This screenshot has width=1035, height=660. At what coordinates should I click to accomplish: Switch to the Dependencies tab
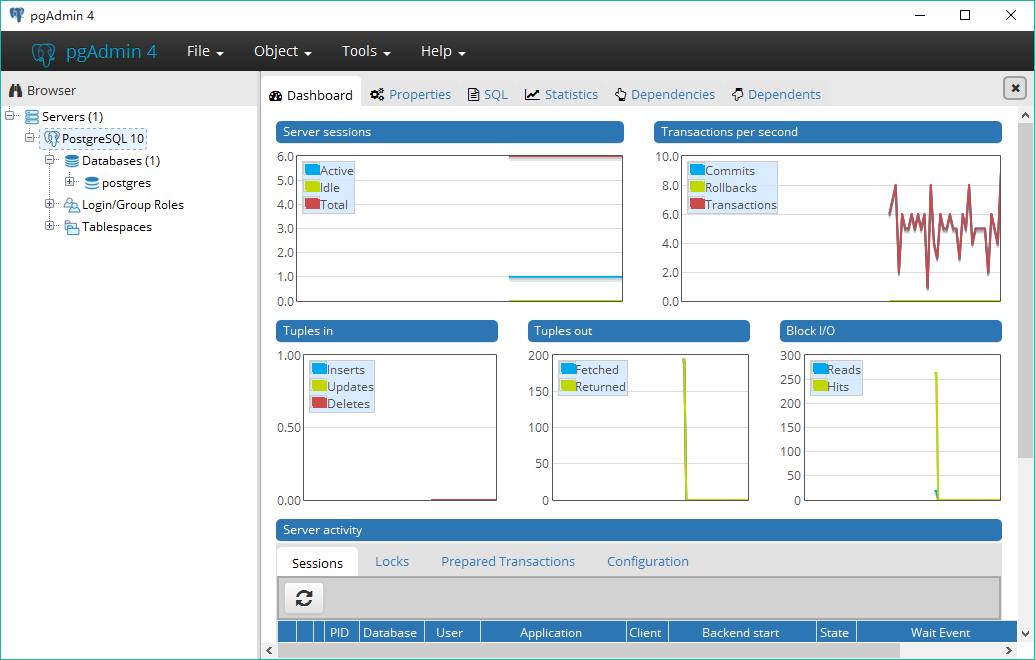[665, 94]
